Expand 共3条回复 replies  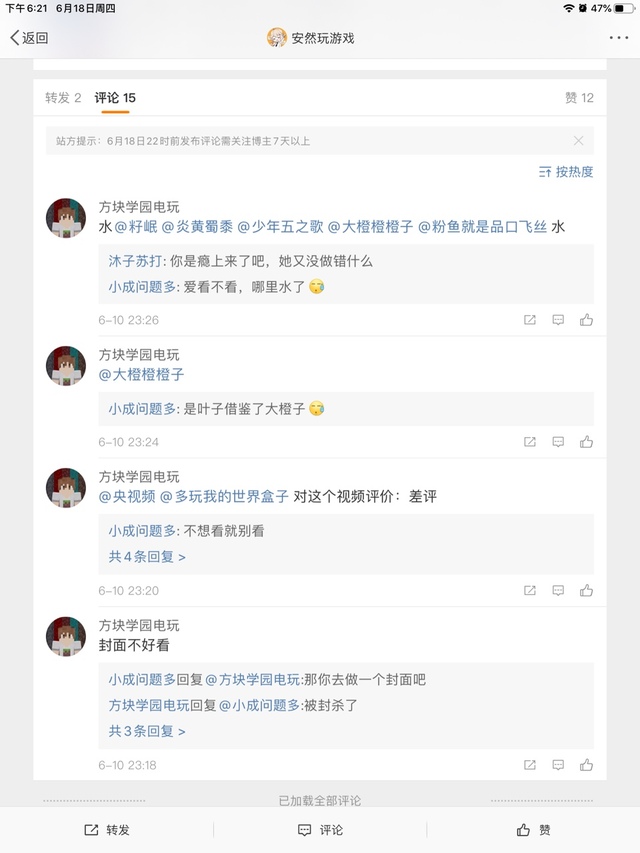[x=147, y=731]
